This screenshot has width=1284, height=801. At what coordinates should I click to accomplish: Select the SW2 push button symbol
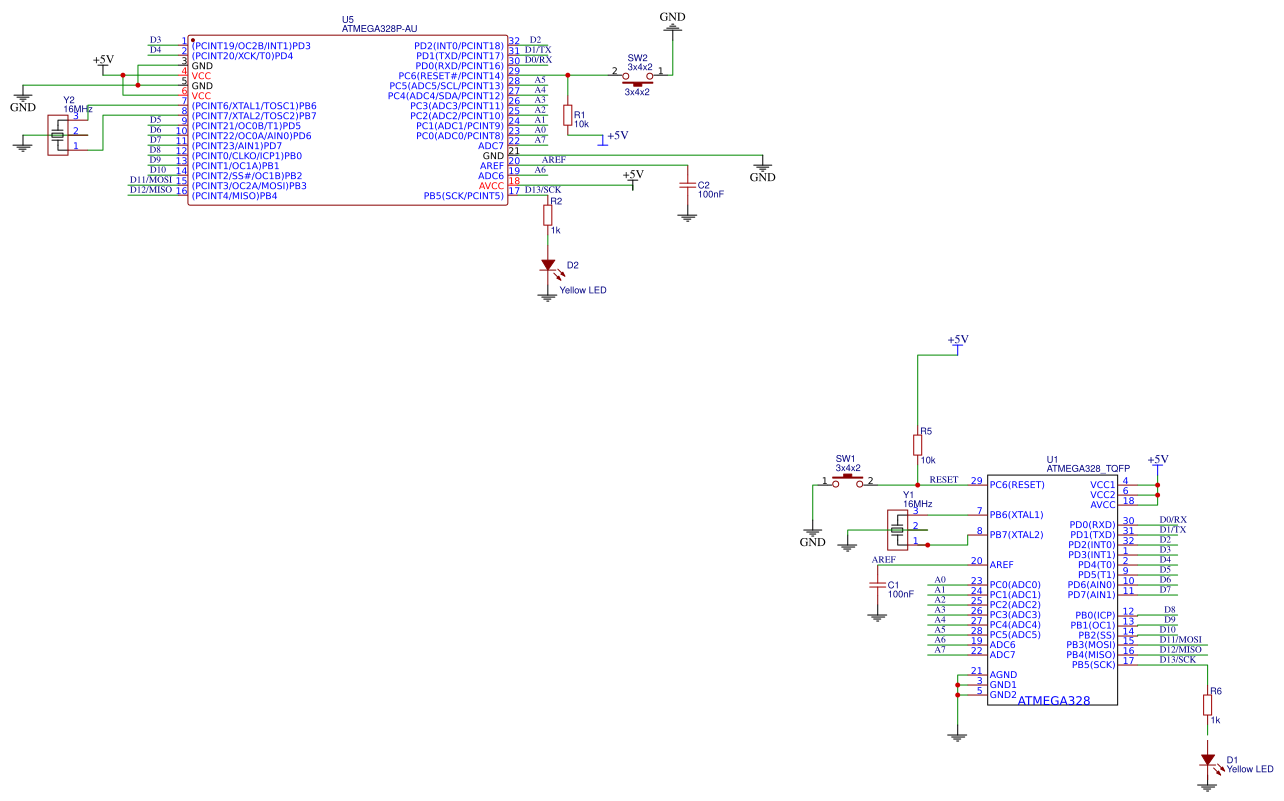click(x=637, y=77)
